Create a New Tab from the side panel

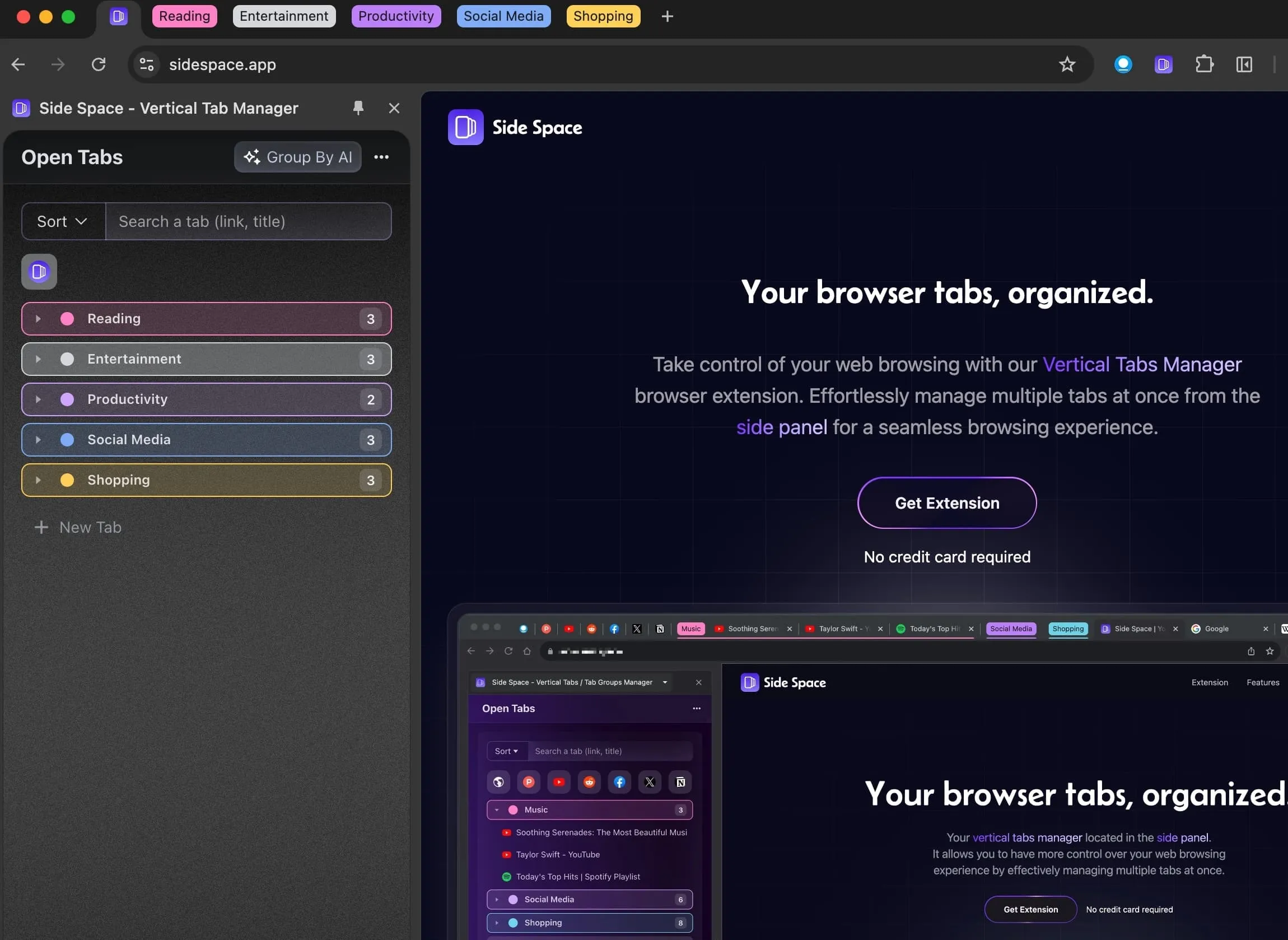(x=78, y=527)
